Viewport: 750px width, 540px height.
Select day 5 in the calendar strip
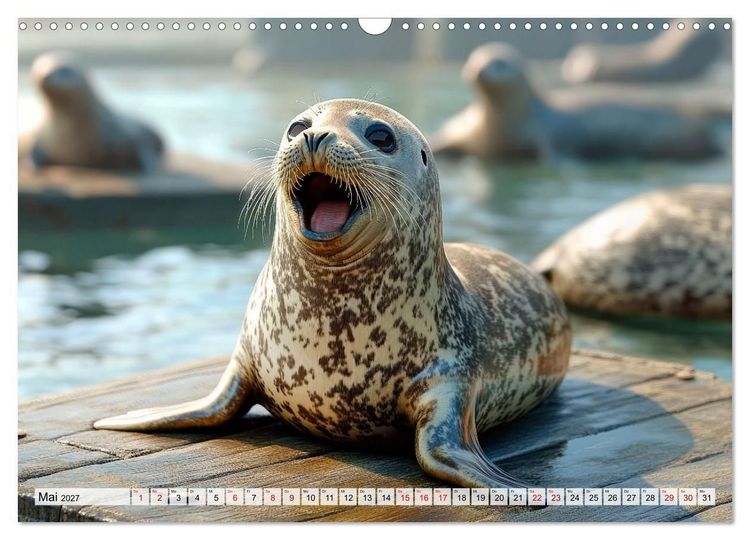pos(216,497)
